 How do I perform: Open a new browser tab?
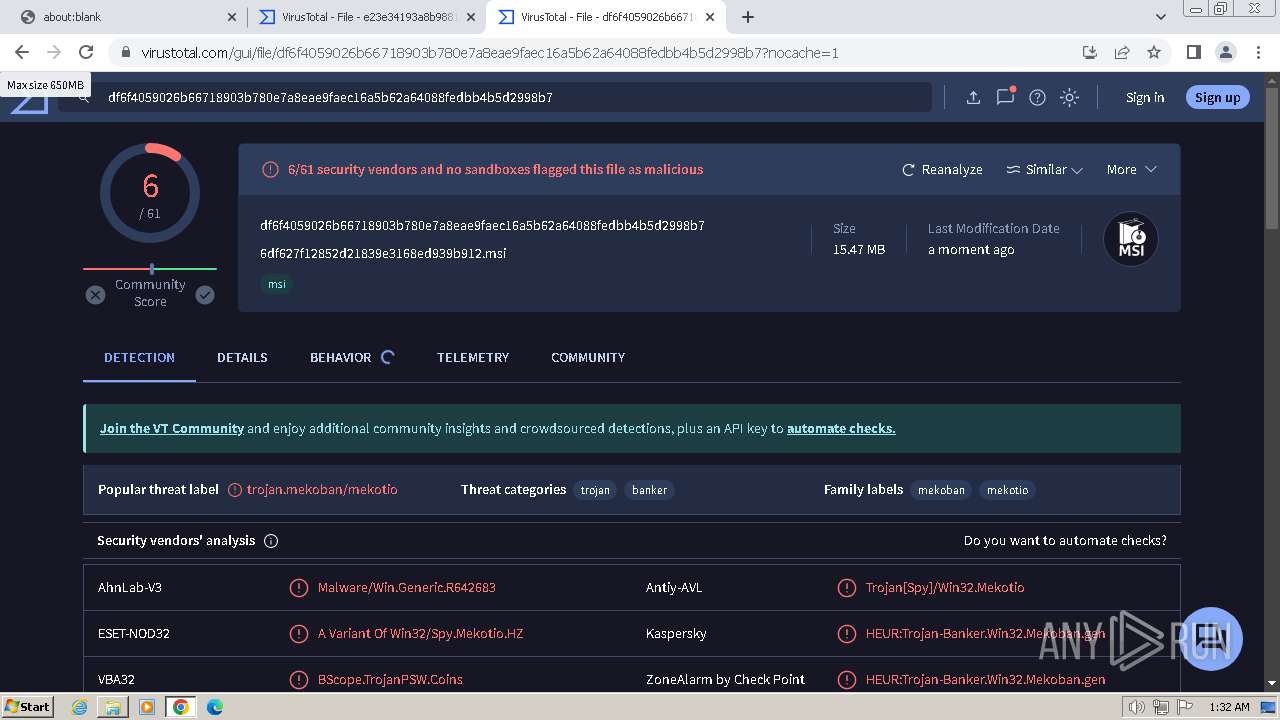coord(748,17)
